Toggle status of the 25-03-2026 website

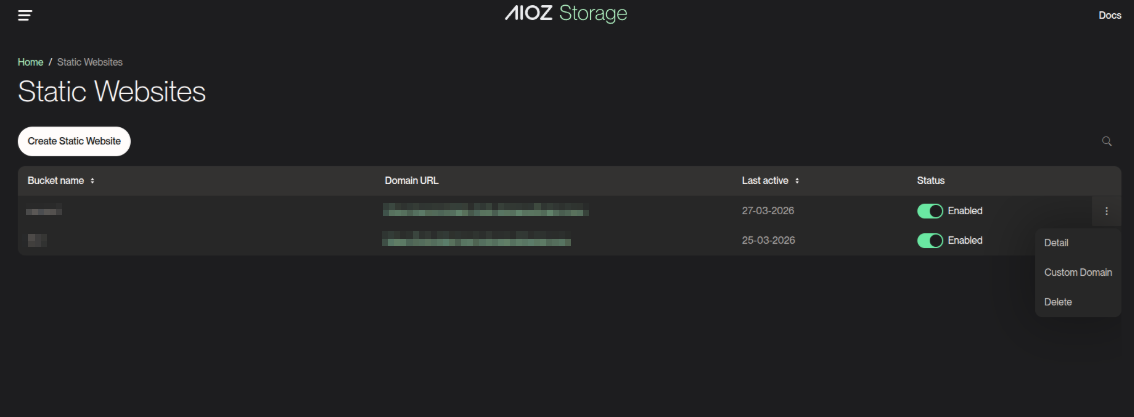930,241
